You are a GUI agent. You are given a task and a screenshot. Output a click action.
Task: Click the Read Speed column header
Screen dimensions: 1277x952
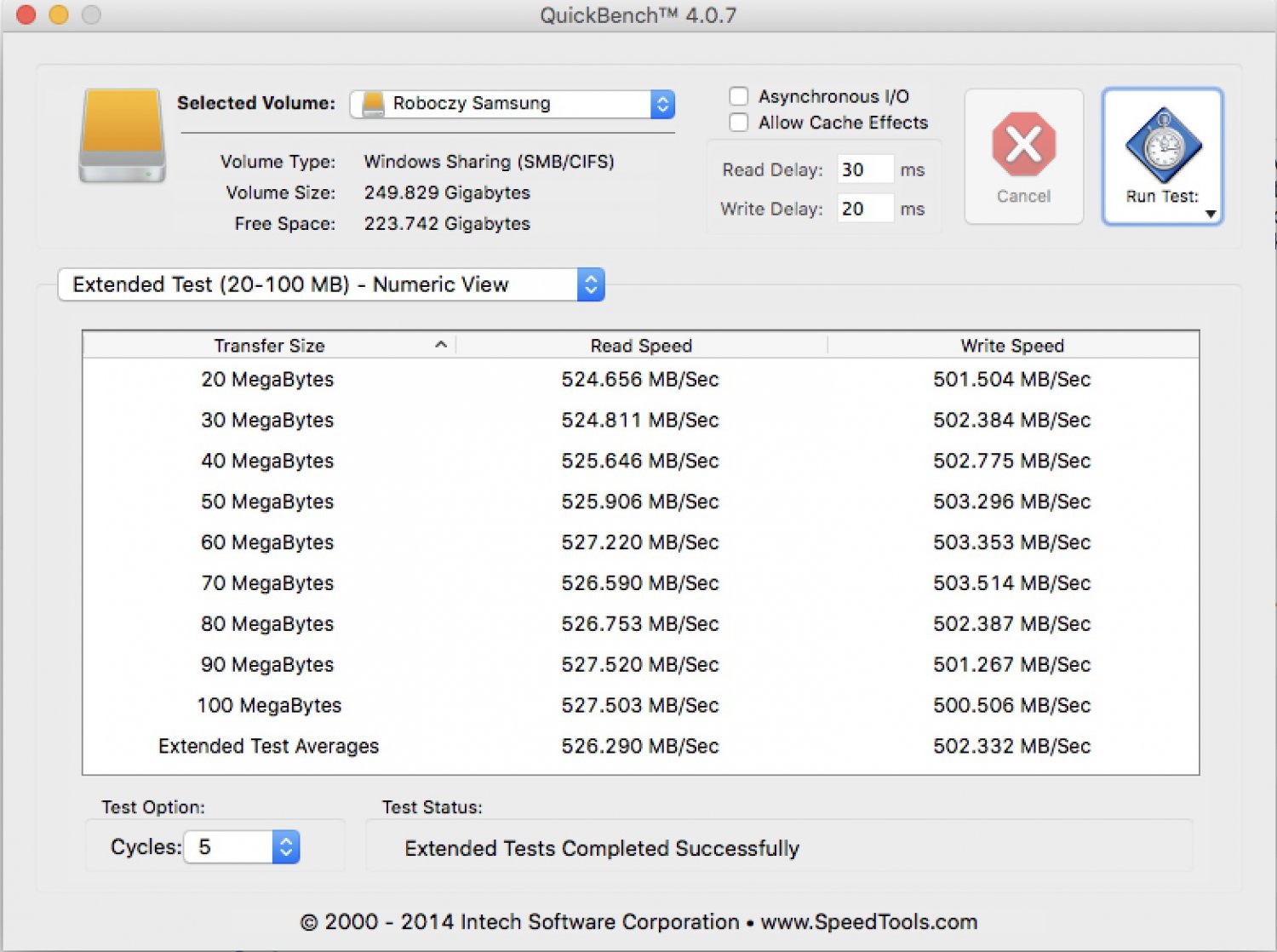641,345
